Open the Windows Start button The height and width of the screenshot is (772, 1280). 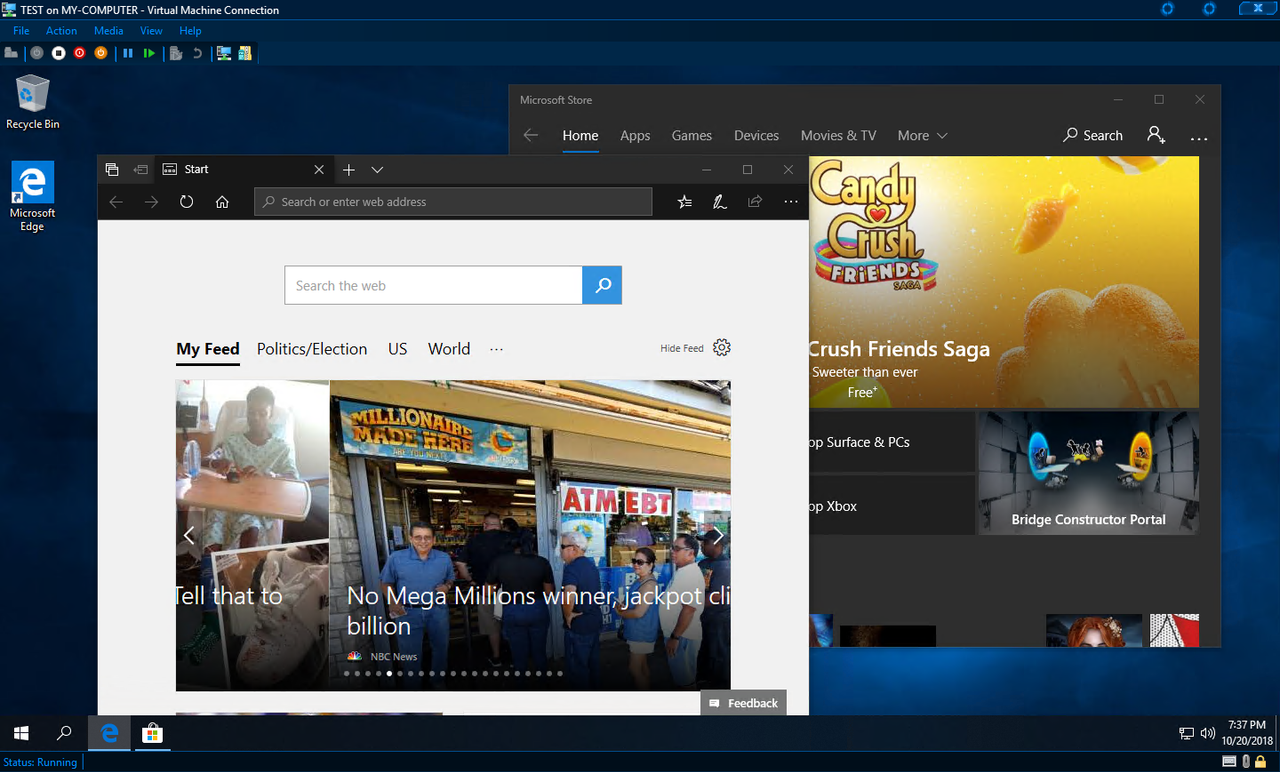[21, 733]
